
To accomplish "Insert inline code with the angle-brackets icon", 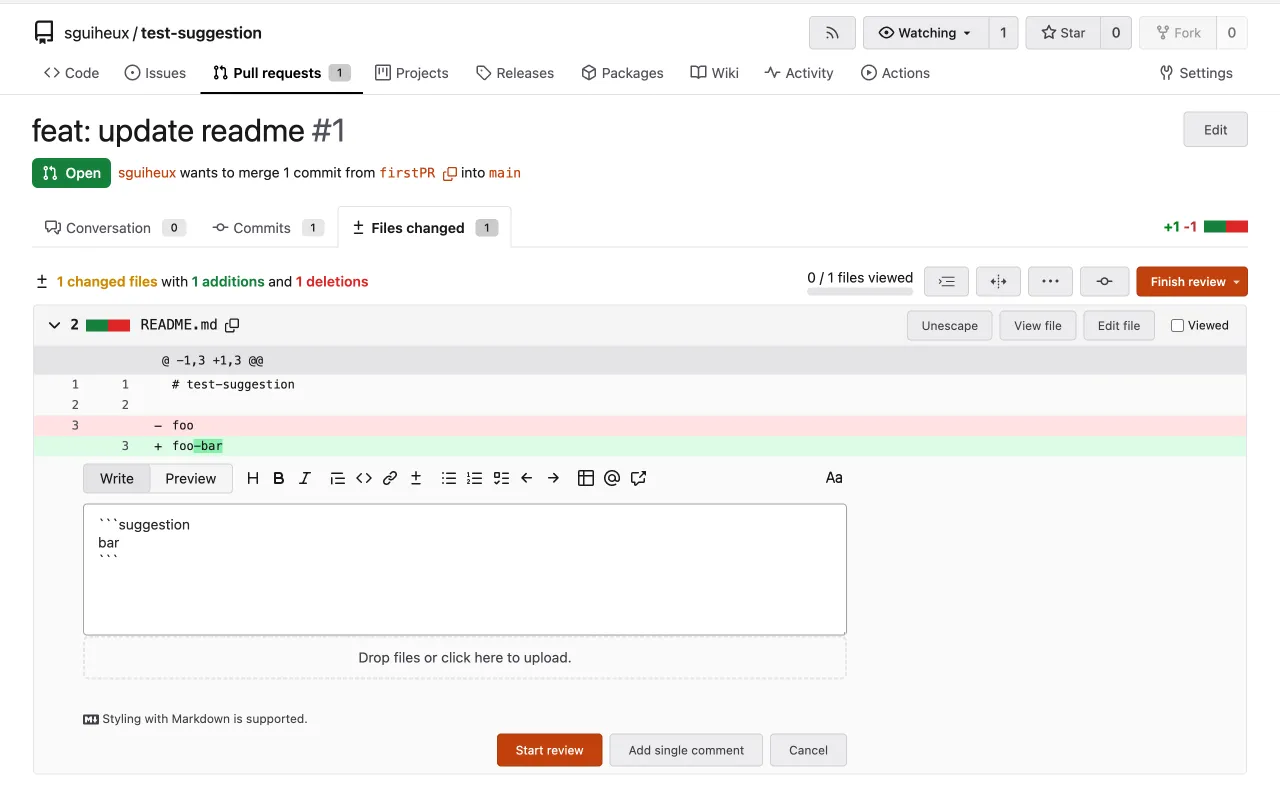I will 364,478.
